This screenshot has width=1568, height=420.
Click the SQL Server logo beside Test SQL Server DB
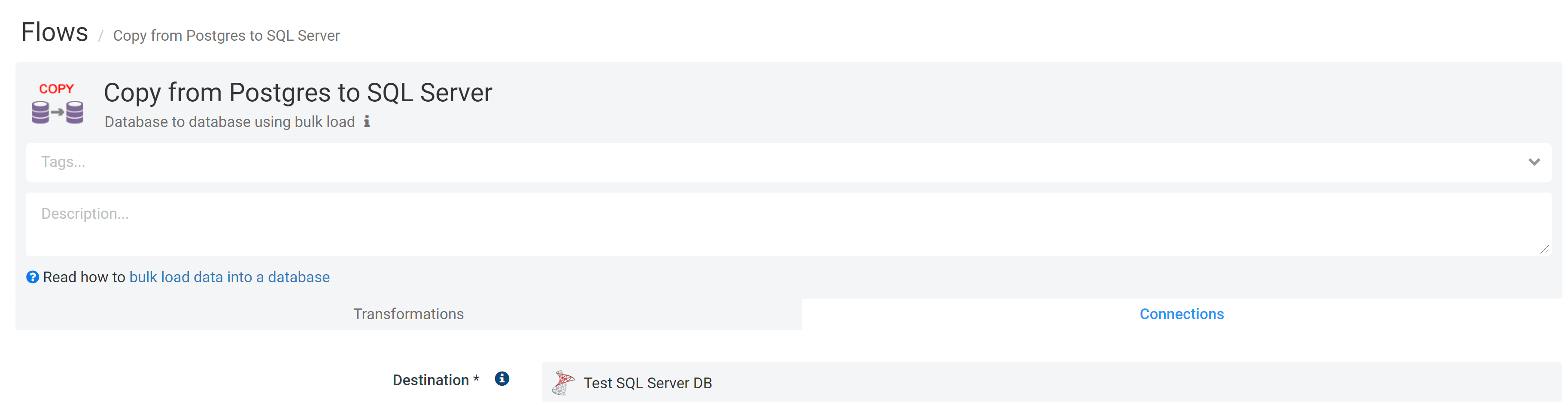tap(563, 382)
